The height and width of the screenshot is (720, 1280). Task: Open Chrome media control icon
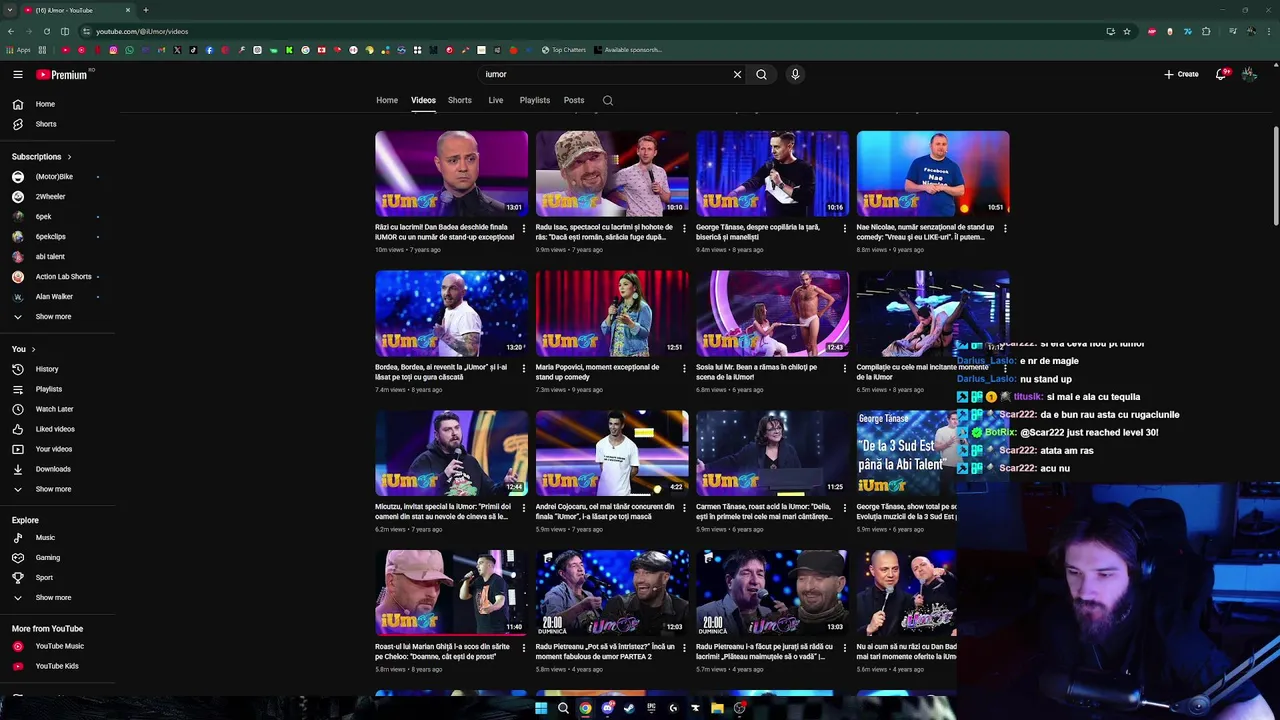(1231, 31)
